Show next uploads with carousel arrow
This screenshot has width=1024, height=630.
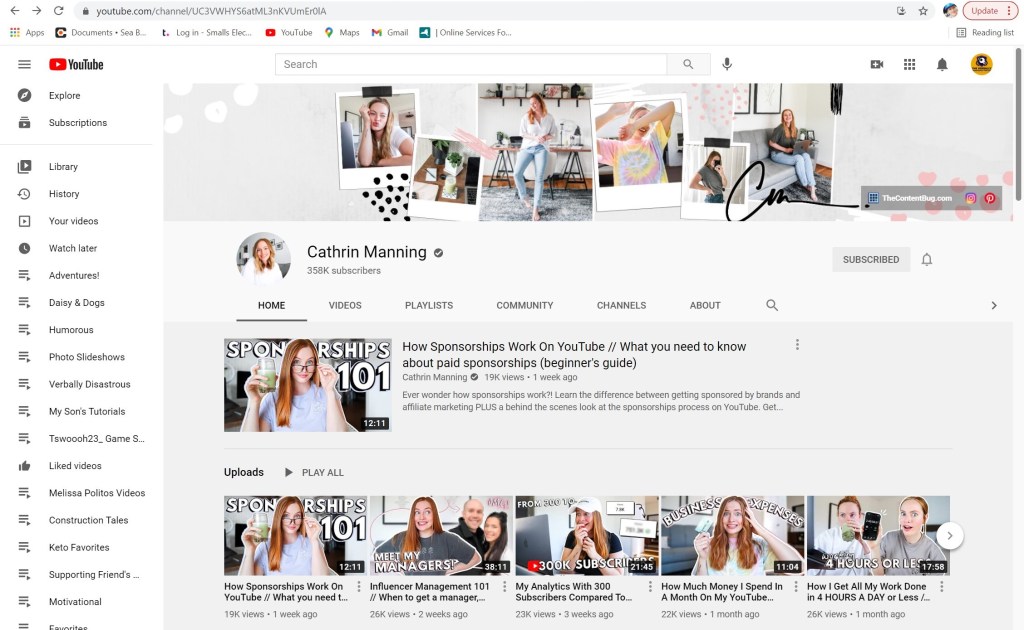(950, 536)
